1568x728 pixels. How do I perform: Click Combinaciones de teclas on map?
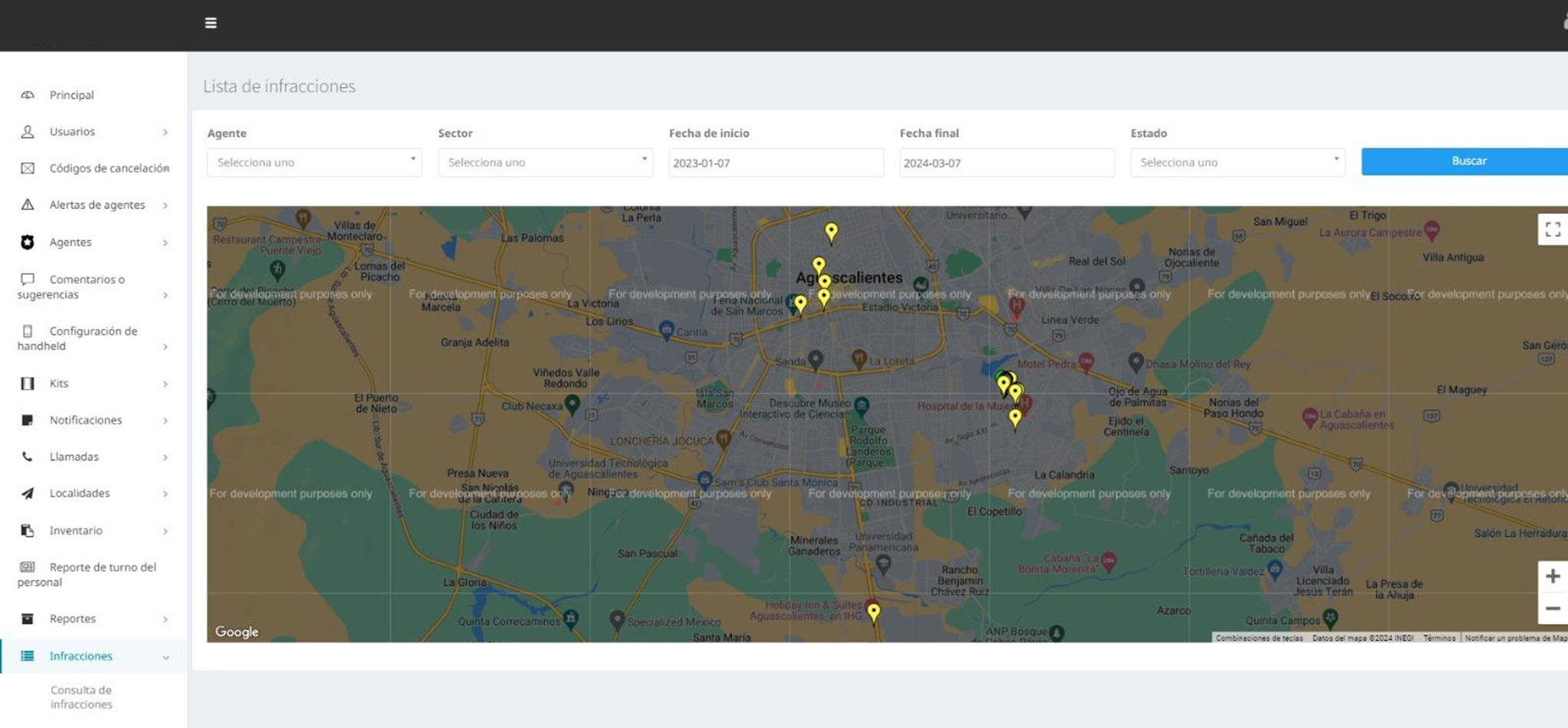point(1259,638)
